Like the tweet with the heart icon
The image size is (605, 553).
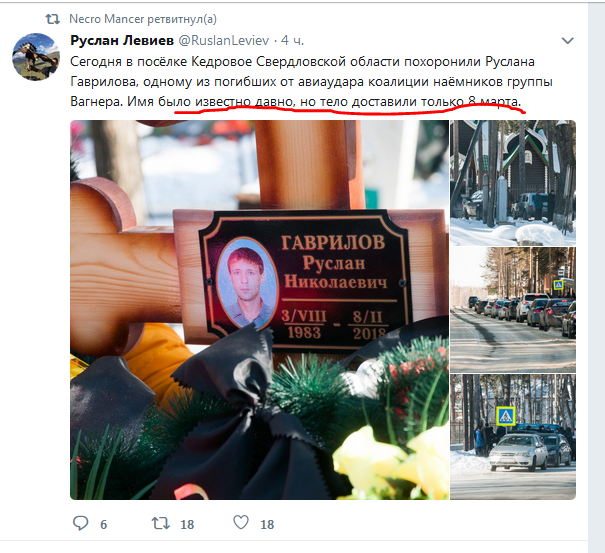(x=241, y=523)
